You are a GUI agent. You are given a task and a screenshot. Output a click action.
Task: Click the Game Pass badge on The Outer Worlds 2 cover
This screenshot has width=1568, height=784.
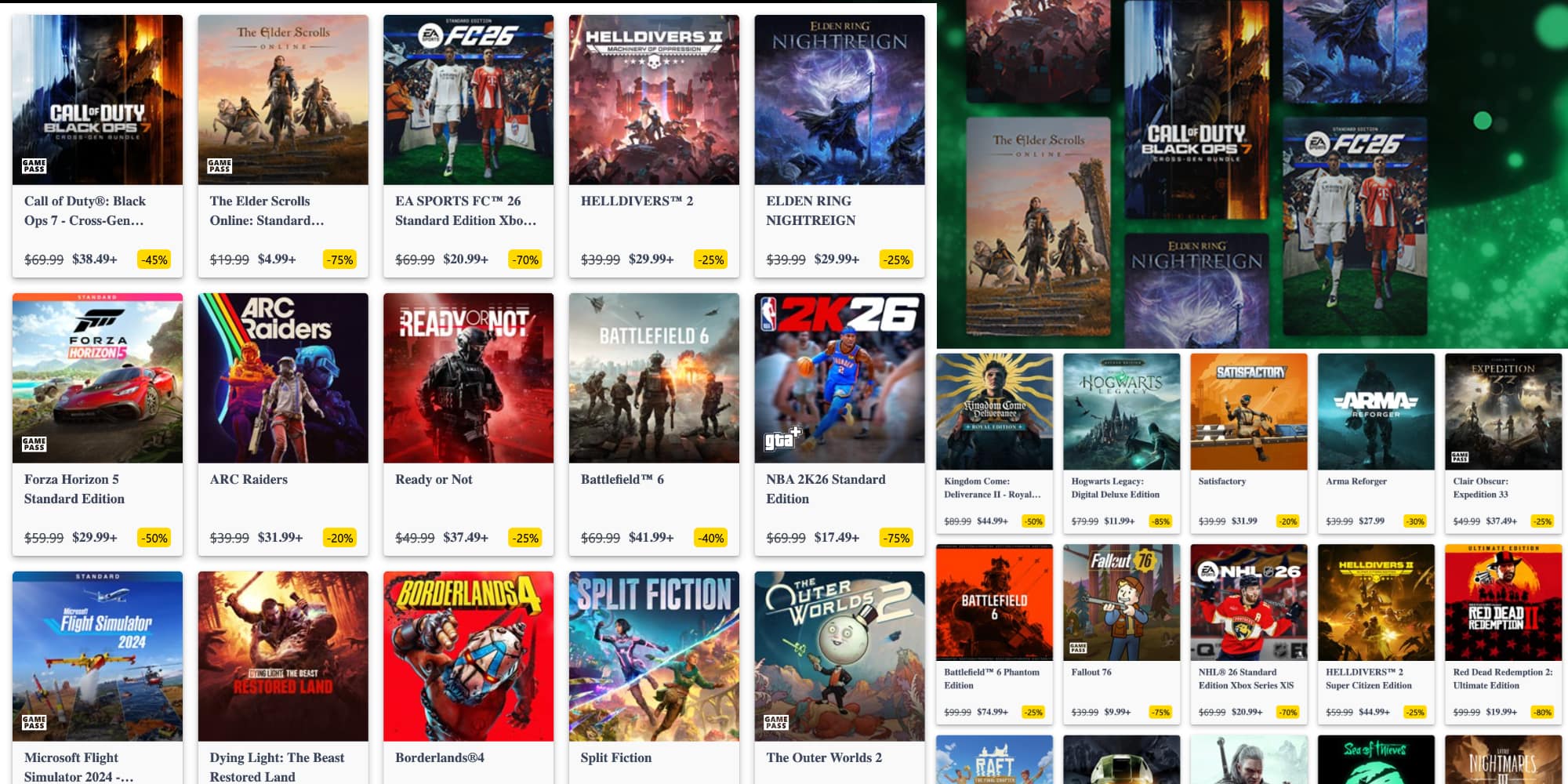coord(776,722)
